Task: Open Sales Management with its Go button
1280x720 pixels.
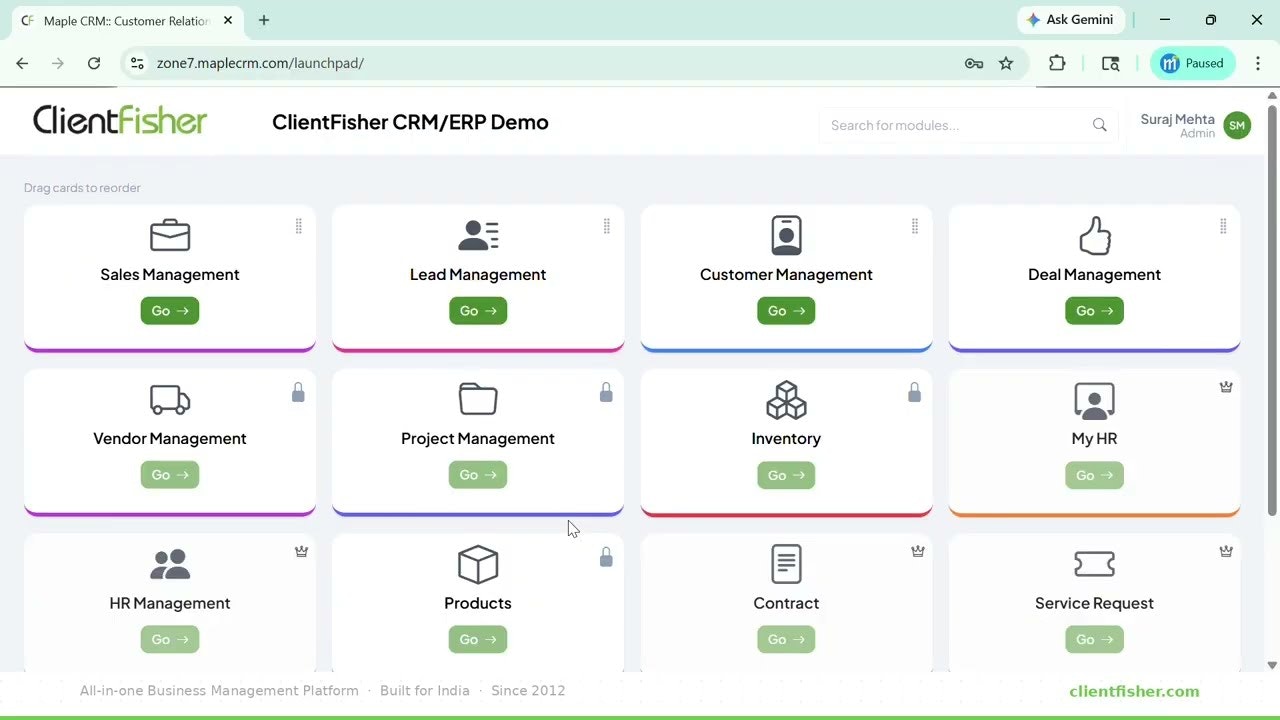Action: coord(170,311)
